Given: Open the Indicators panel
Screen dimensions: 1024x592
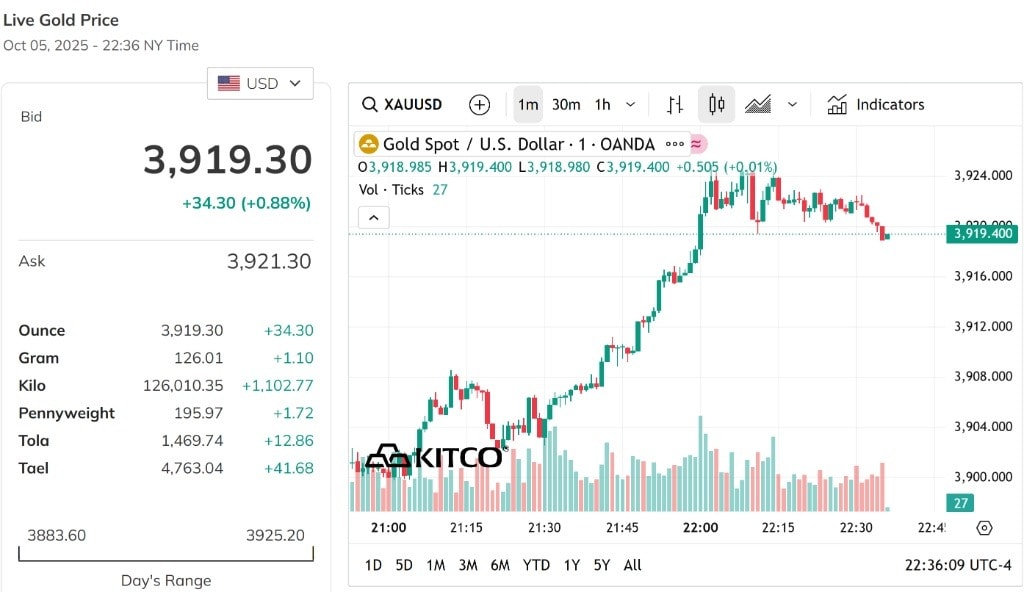Looking at the screenshot, I should [876, 105].
